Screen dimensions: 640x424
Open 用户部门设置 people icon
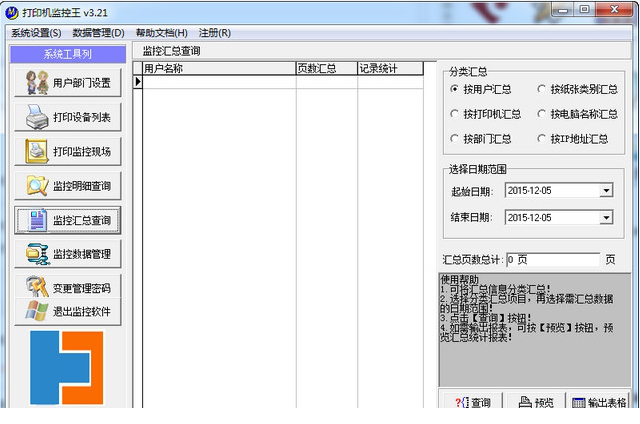[x=37, y=83]
